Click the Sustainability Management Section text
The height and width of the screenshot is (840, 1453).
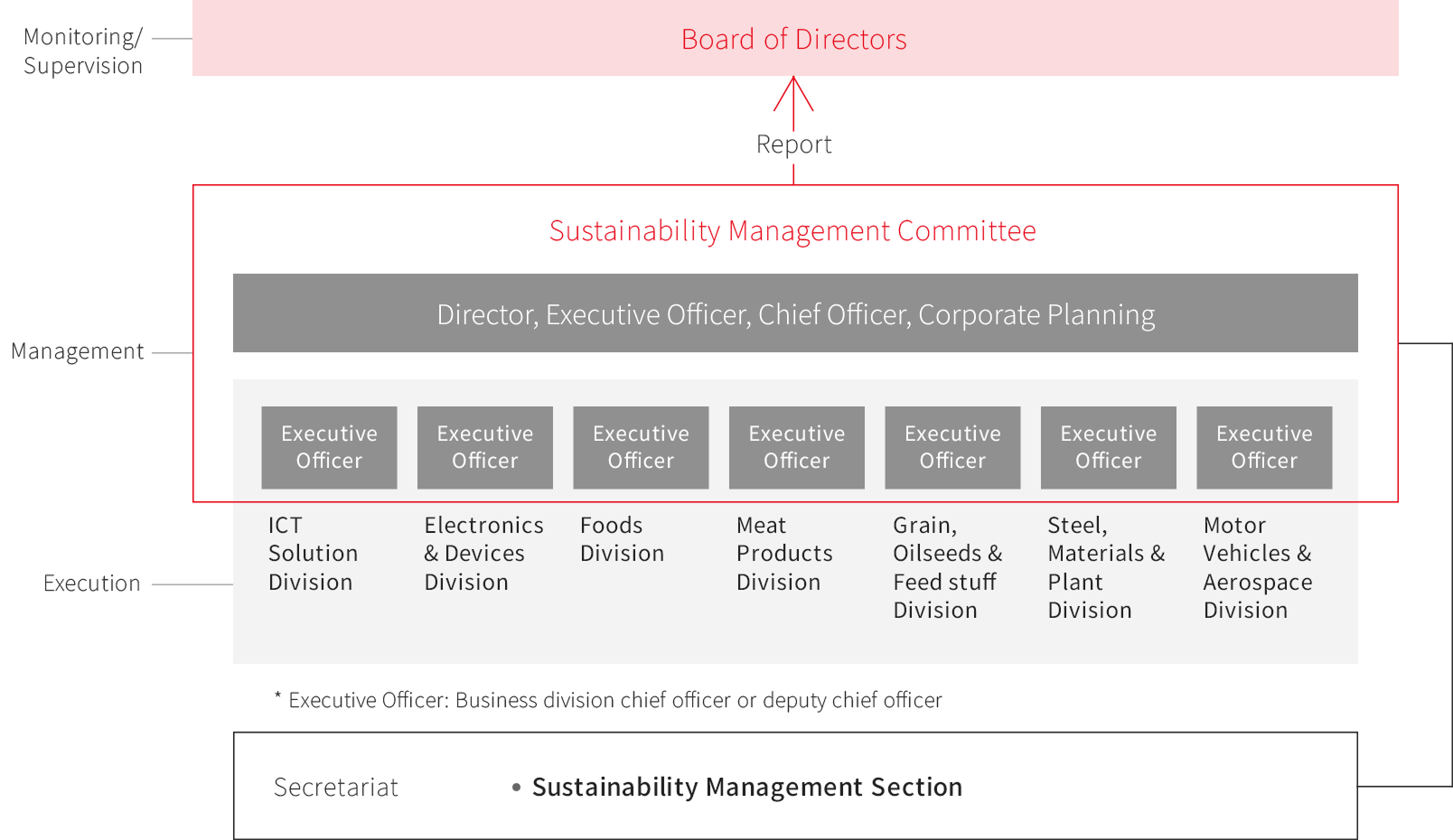746,787
